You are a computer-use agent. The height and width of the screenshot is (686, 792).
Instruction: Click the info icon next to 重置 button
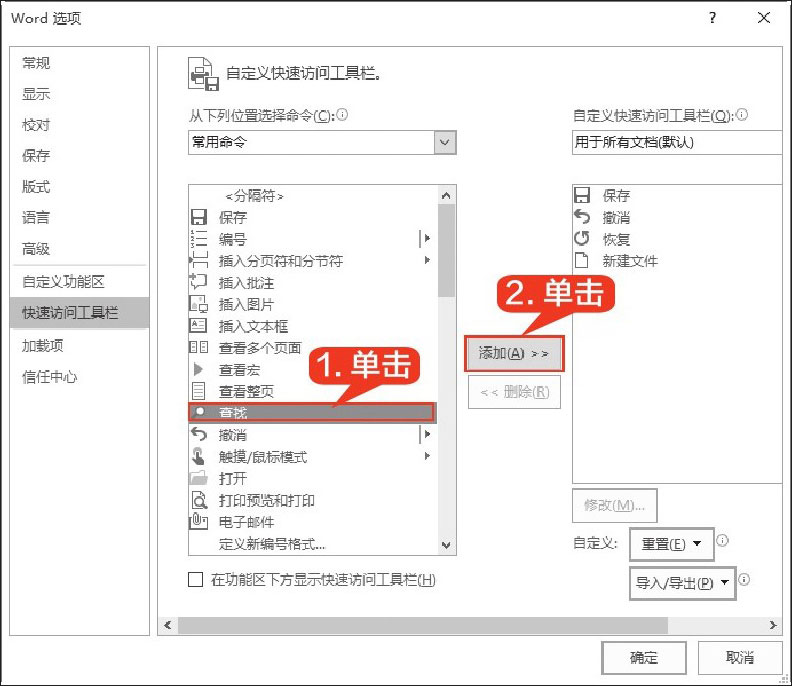pyautogui.click(x=722, y=541)
